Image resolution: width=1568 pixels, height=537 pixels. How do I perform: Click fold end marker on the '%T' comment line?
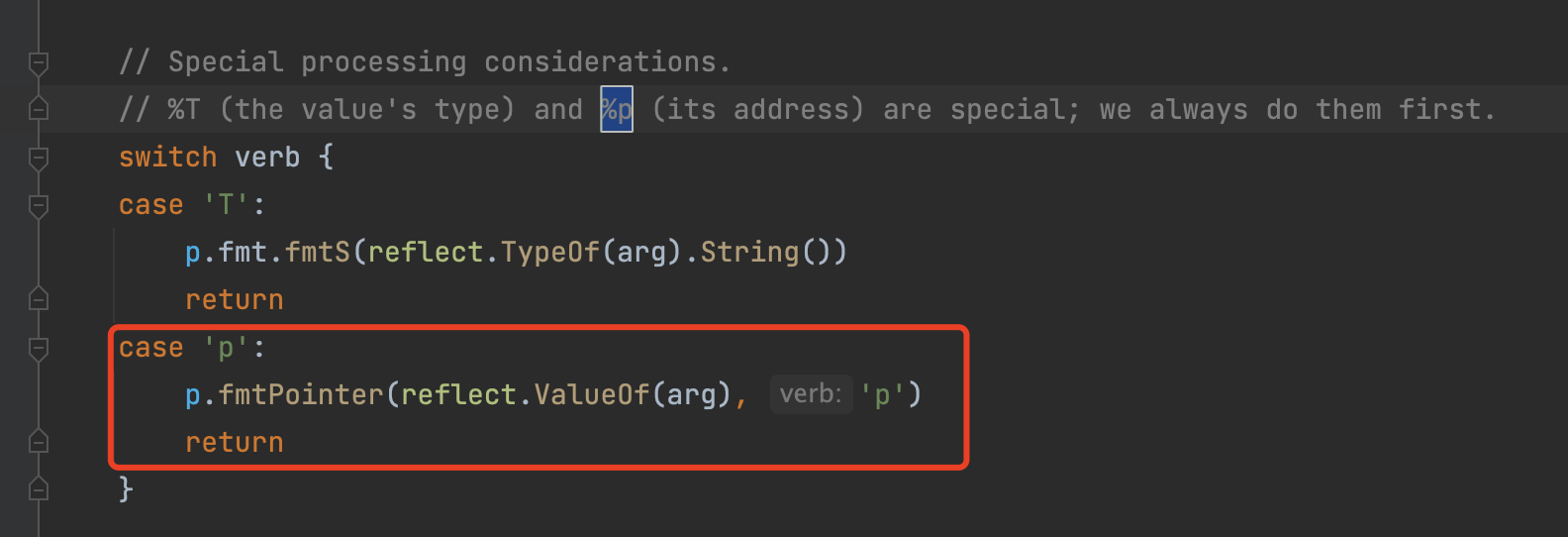point(39,109)
